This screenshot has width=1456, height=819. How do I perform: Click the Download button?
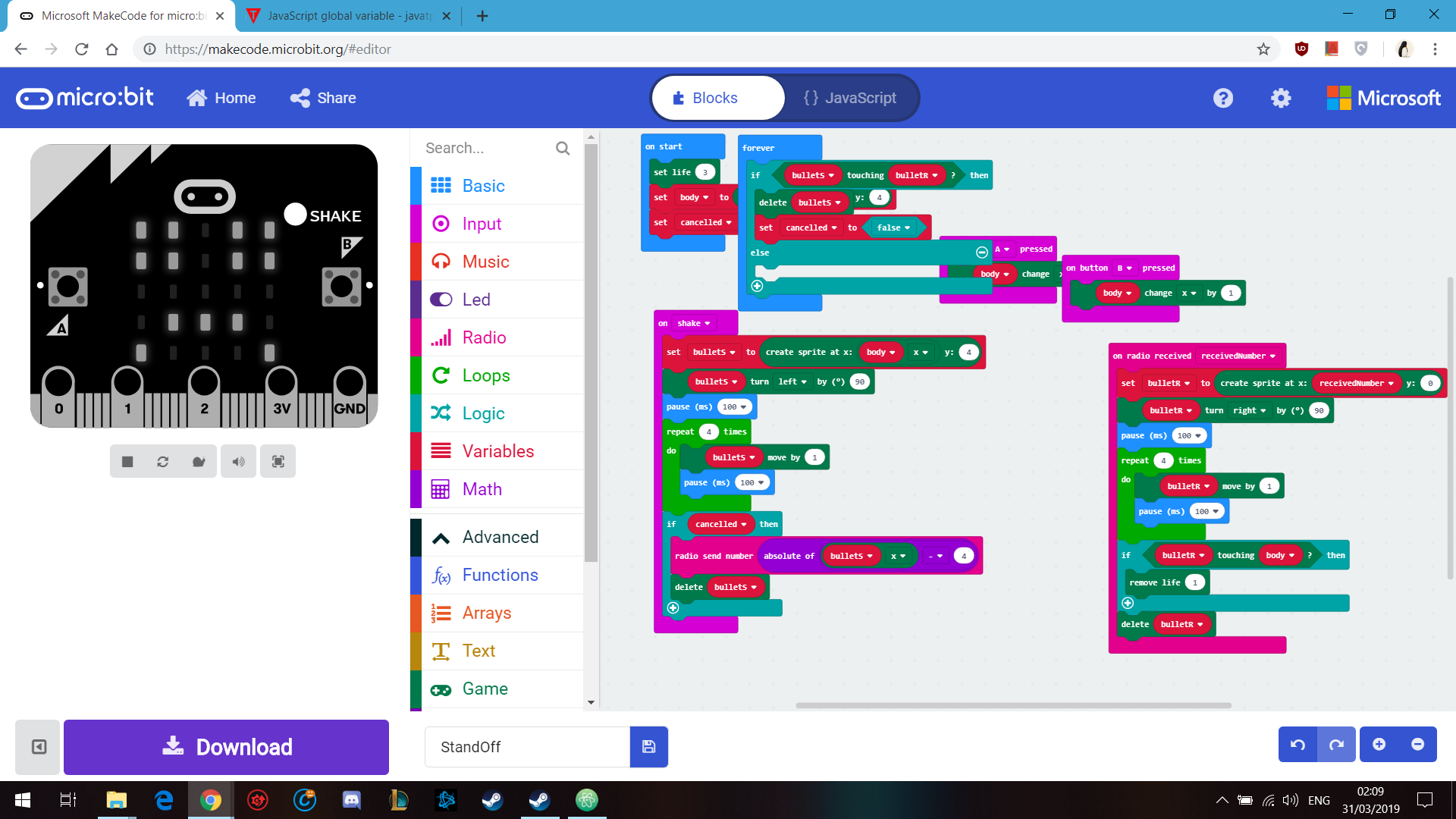tap(226, 747)
